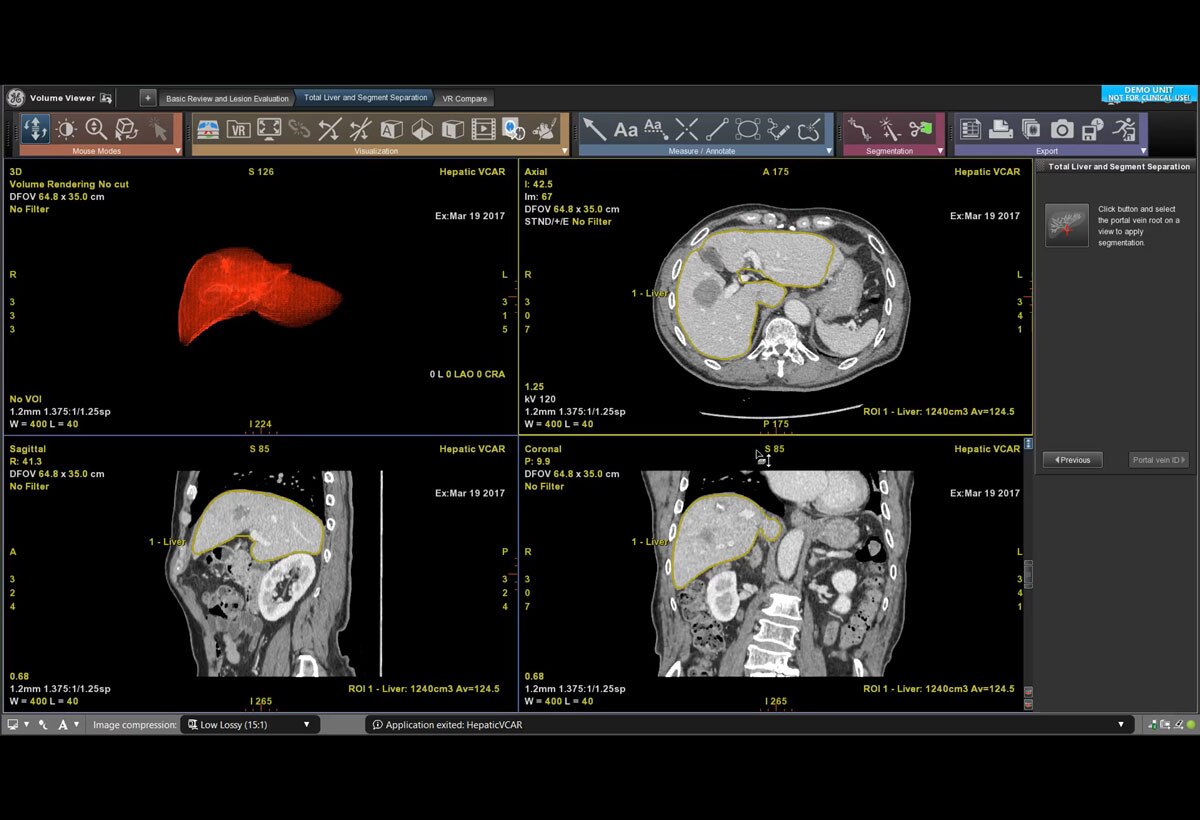The height and width of the screenshot is (820, 1200).
Task: Click the paint bucket visualization icon
Action: [x=545, y=129]
